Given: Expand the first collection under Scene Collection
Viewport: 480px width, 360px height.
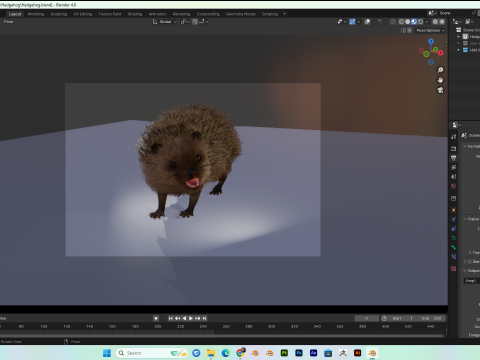Looking at the screenshot, I should 459,37.
